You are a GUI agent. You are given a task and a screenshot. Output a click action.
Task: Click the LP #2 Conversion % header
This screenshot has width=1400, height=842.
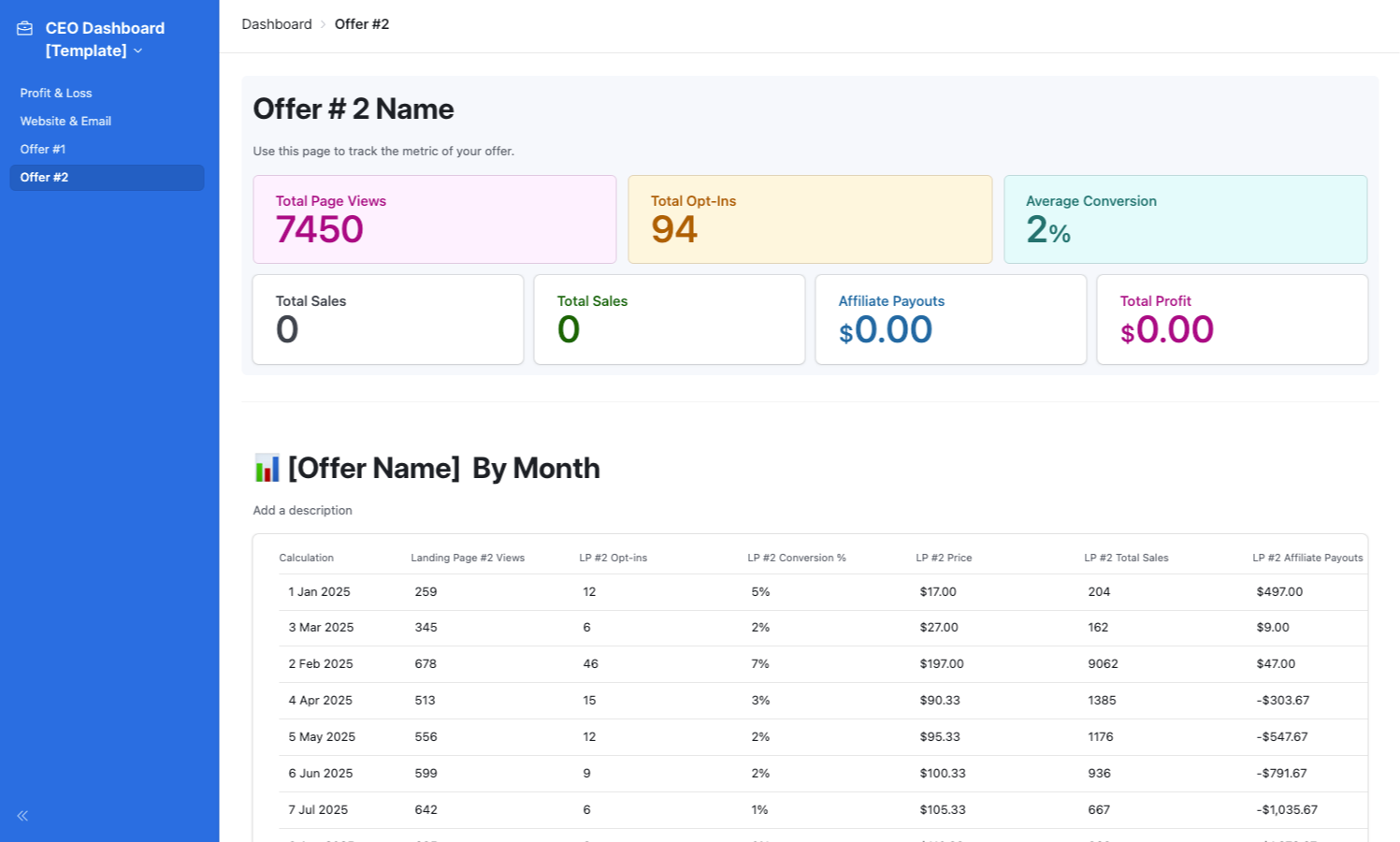coord(797,558)
